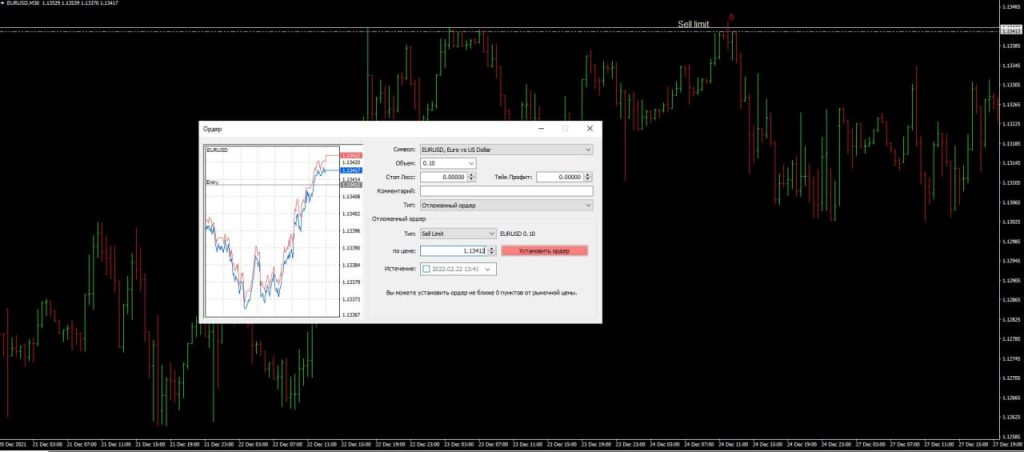Screen dimensions: 1024x452
Task: Minimize the Ордер dialog window
Action: coord(541,129)
